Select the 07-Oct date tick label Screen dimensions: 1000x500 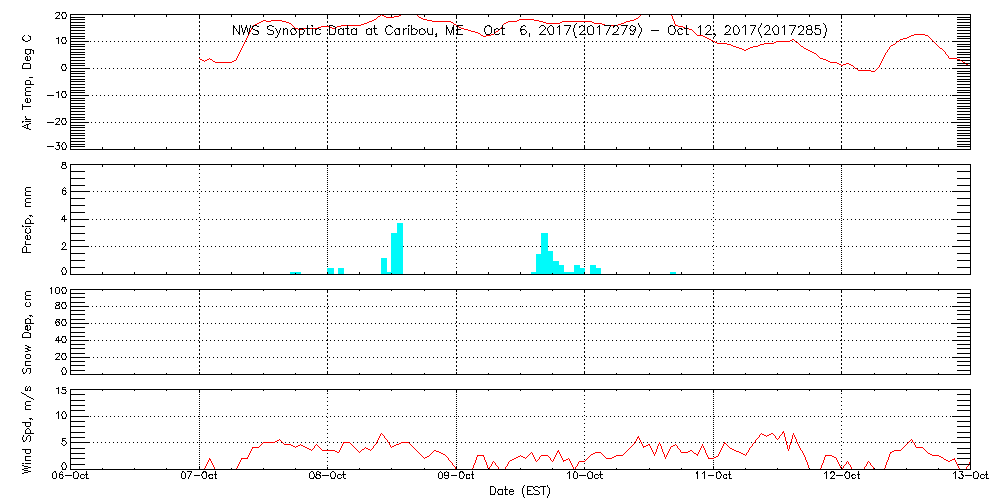pyautogui.click(x=199, y=478)
